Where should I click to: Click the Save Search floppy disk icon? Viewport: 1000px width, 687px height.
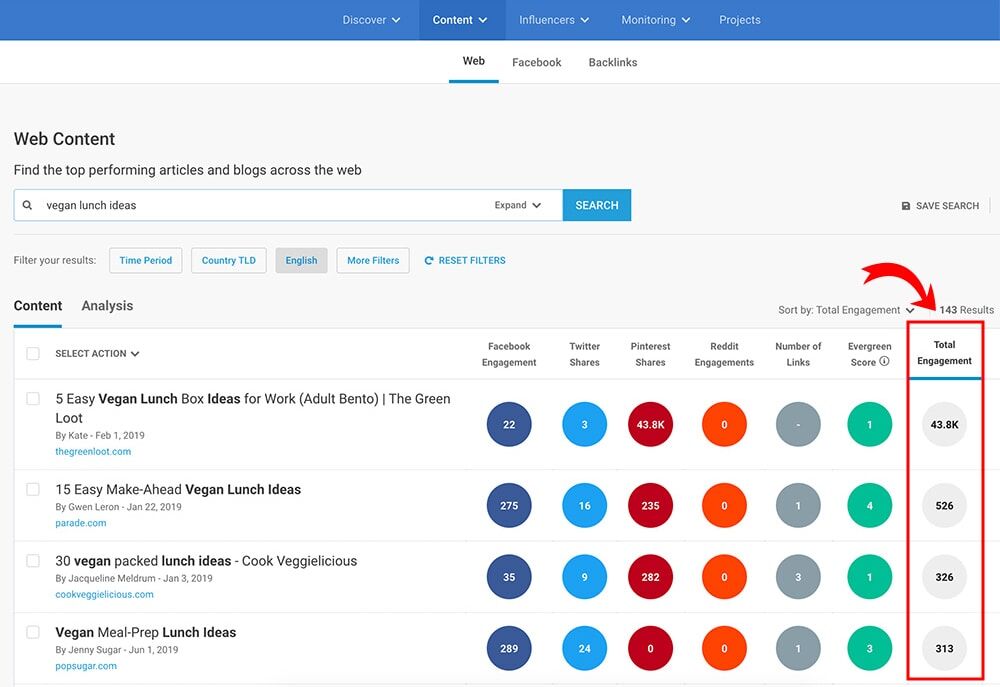(906, 206)
